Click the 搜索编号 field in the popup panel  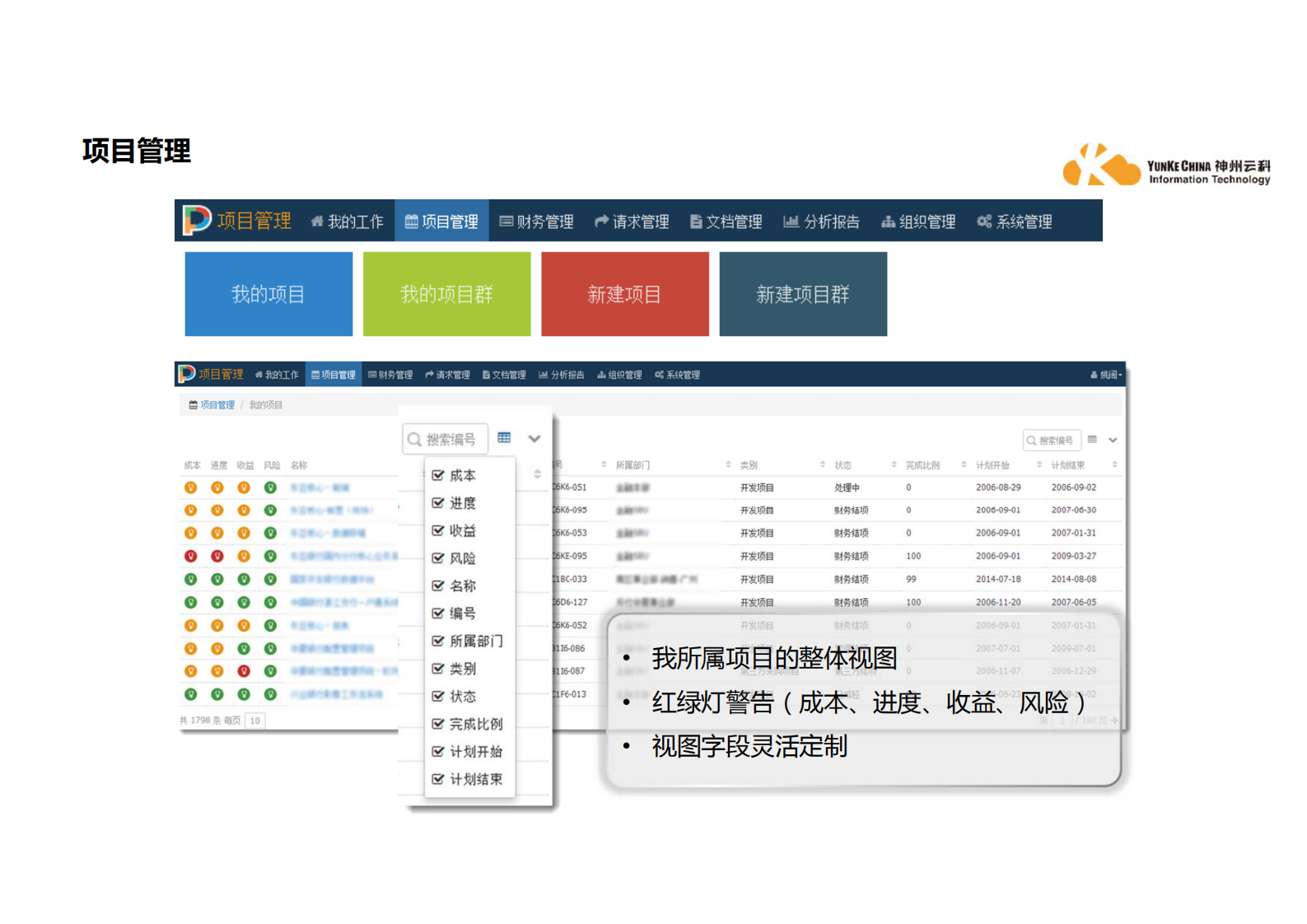coord(445,439)
